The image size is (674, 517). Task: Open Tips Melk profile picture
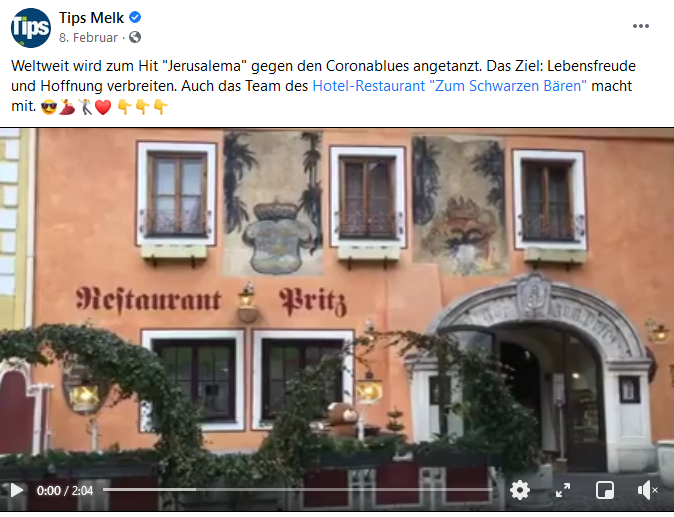pos(31,28)
